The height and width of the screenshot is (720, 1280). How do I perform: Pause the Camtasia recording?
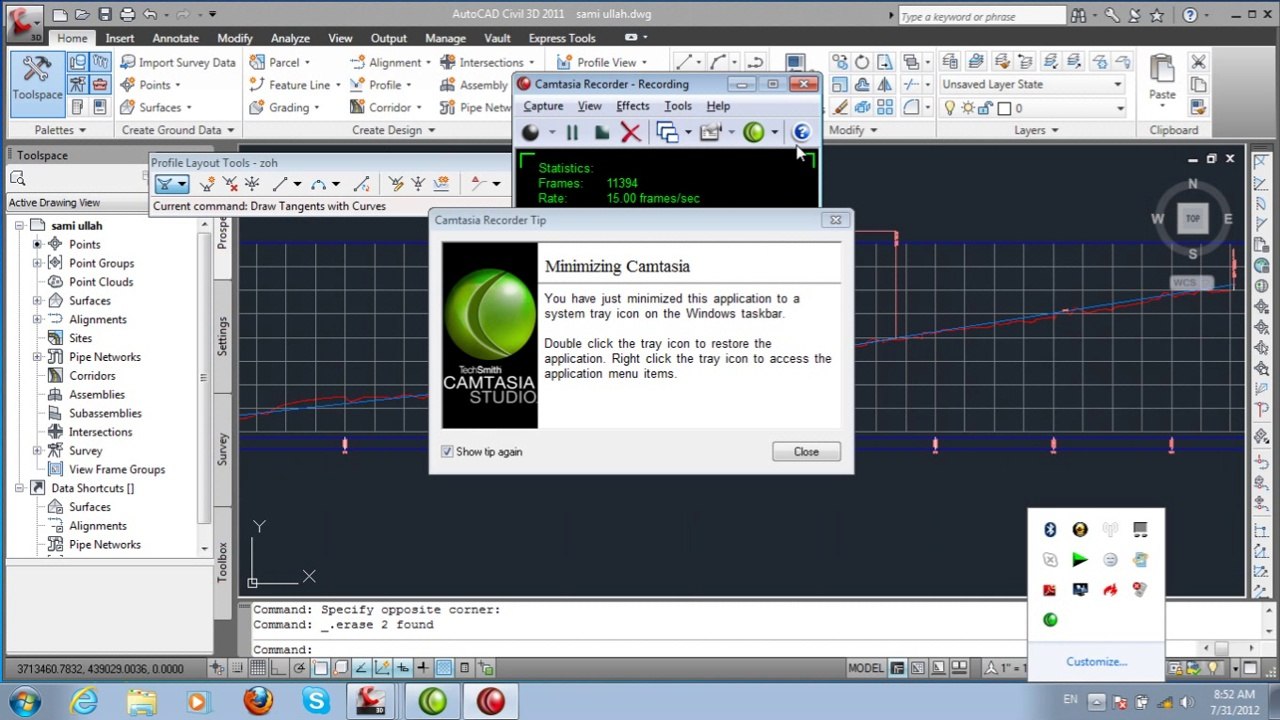click(571, 132)
